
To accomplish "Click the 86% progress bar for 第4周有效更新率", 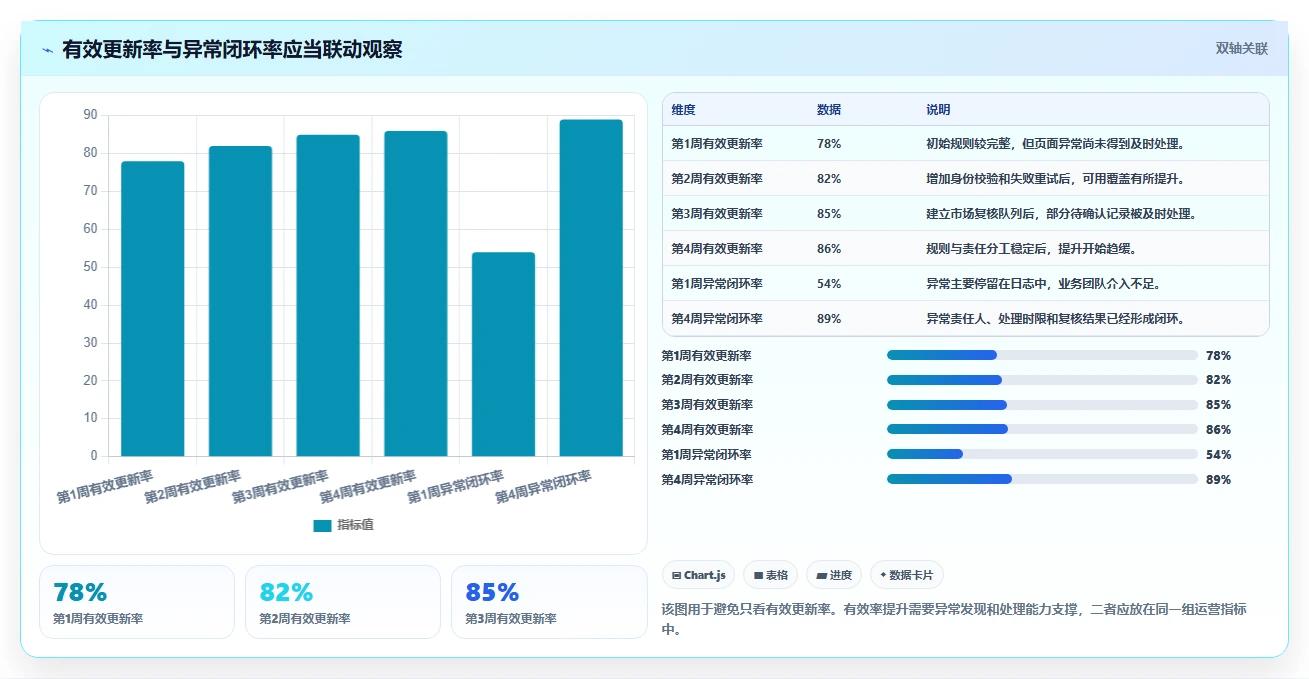I will [1042, 430].
